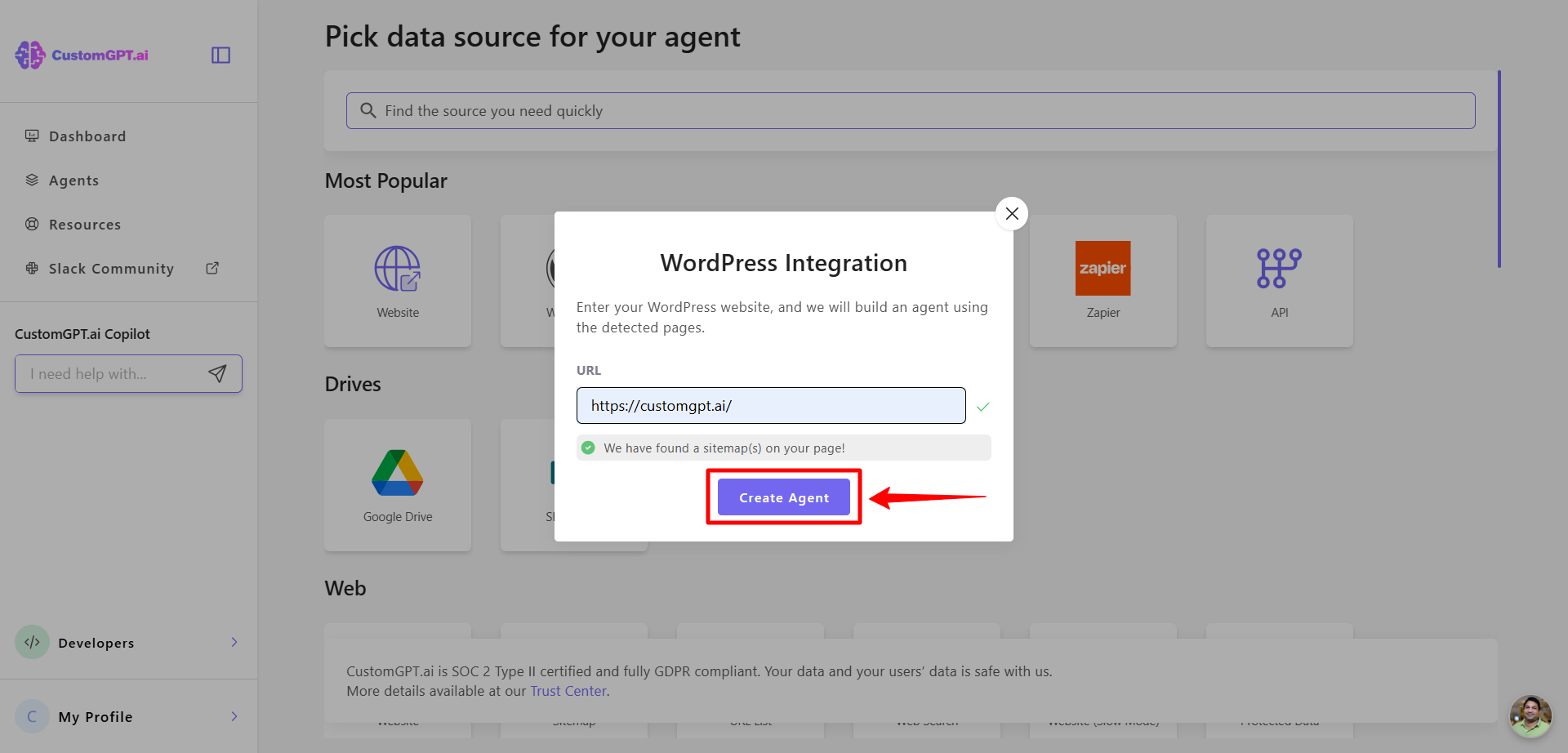
Task: Click the data source search field
Action: click(911, 110)
